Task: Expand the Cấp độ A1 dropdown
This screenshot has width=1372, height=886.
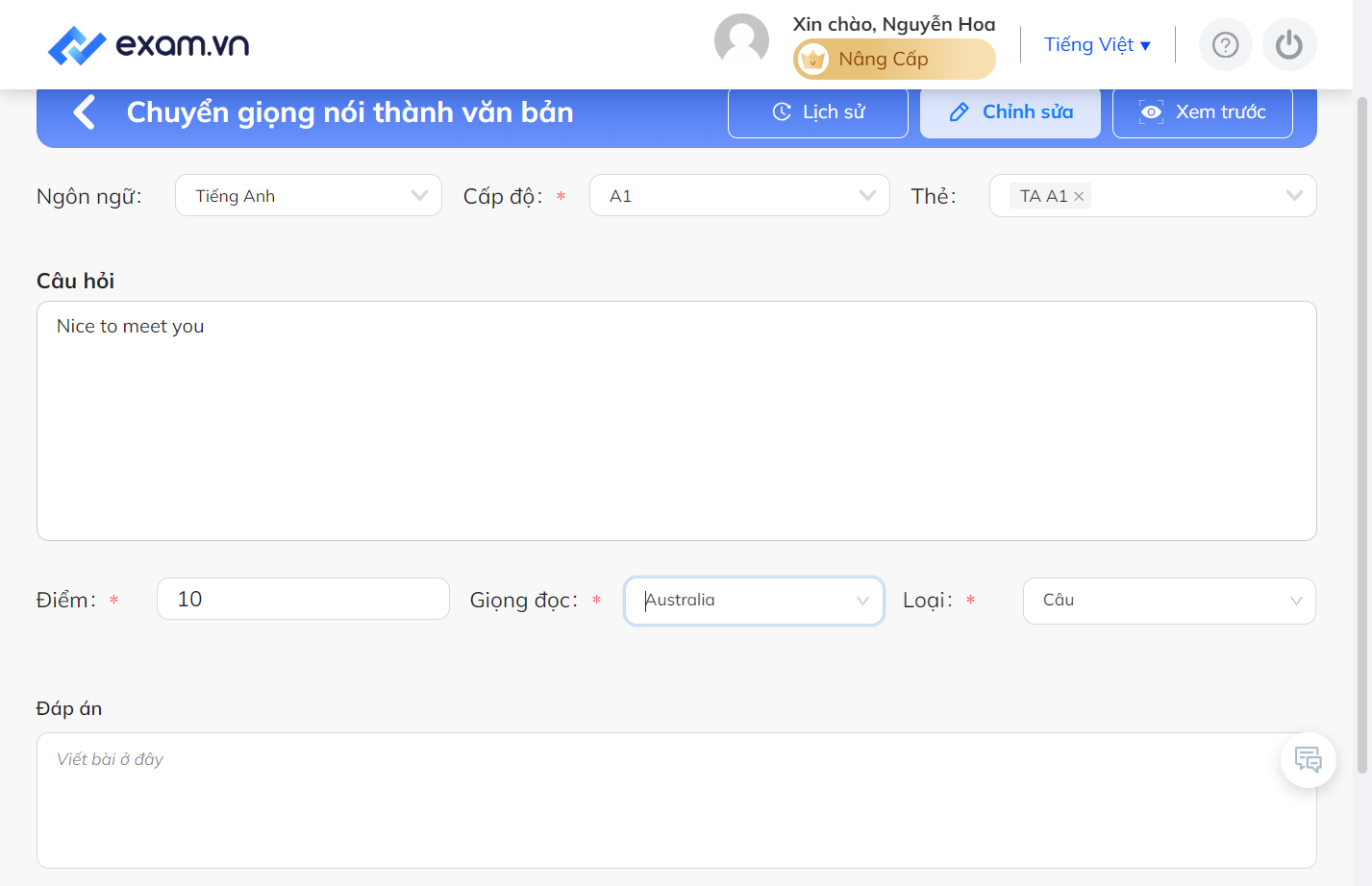Action: [x=739, y=195]
